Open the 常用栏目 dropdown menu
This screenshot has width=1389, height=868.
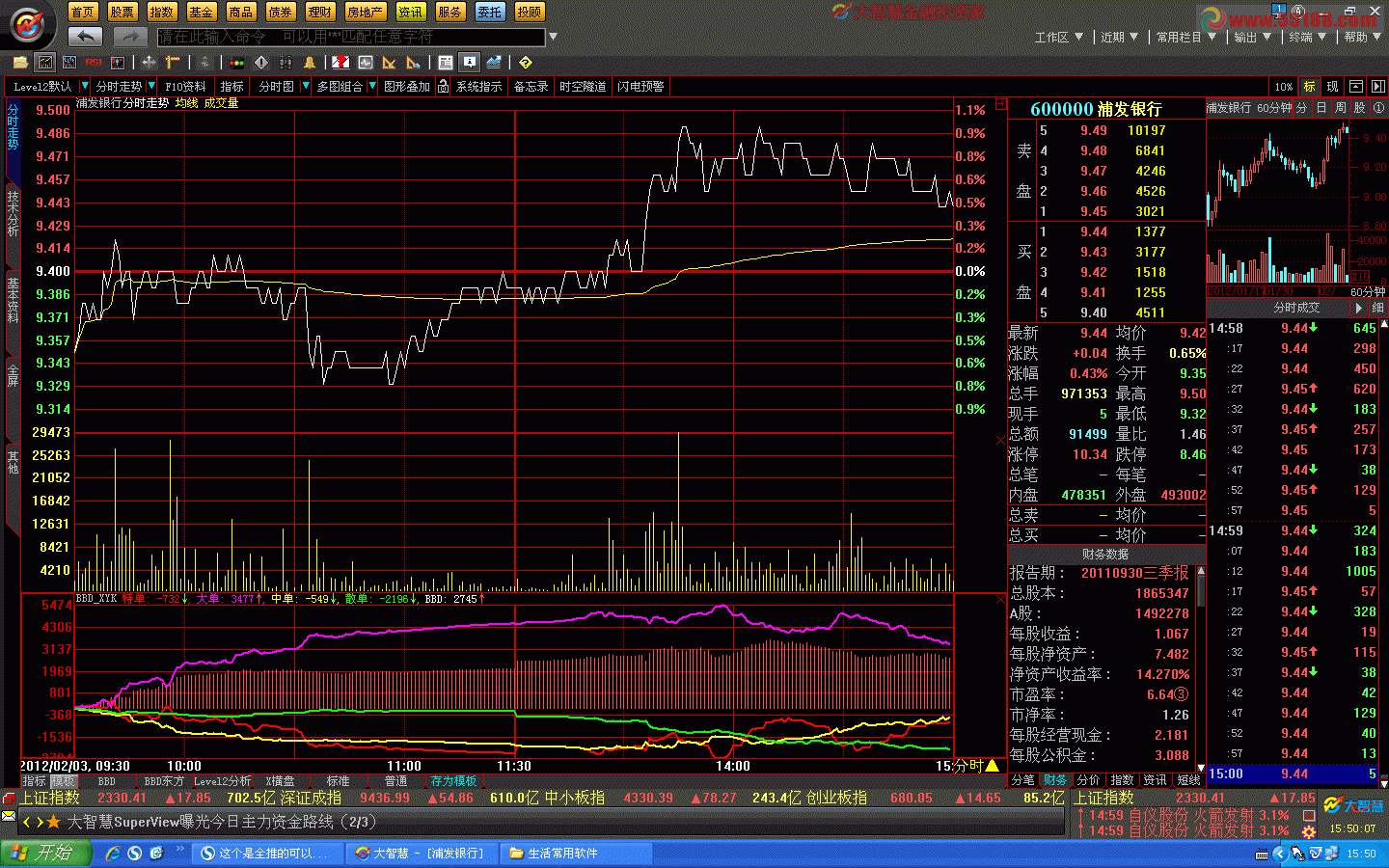click(x=1185, y=37)
